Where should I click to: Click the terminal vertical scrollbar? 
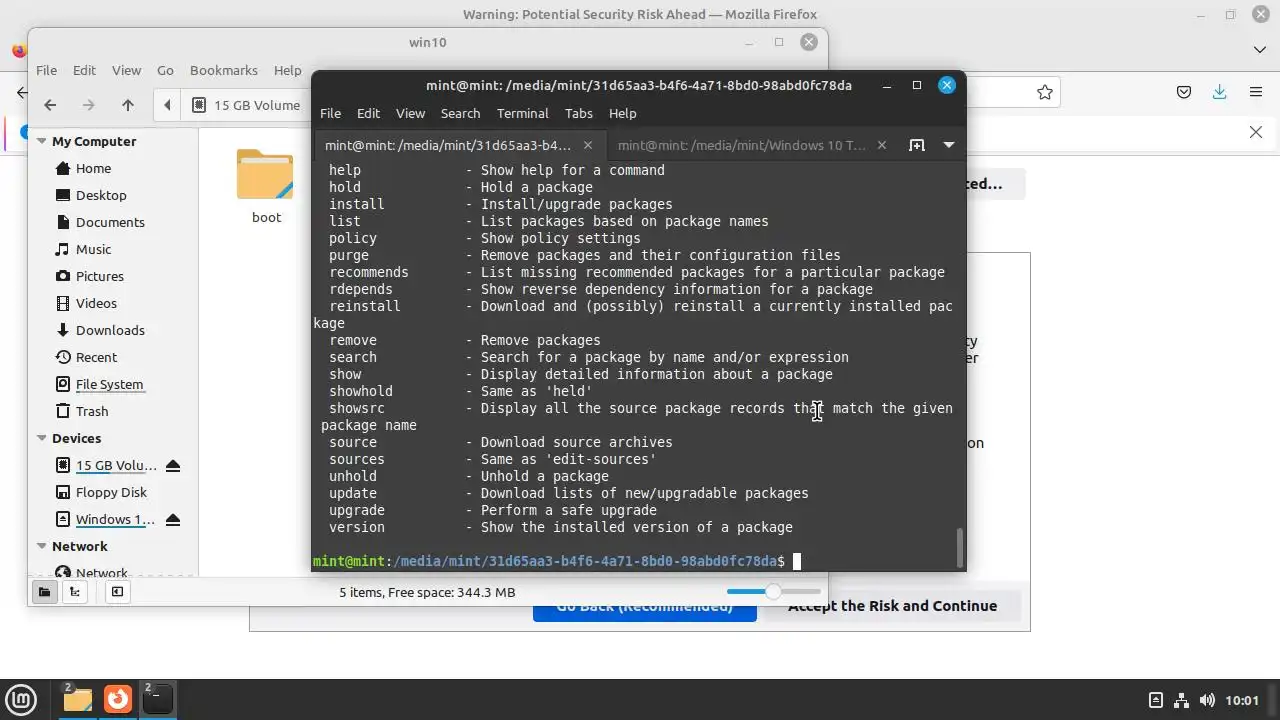tap(960, 546)
